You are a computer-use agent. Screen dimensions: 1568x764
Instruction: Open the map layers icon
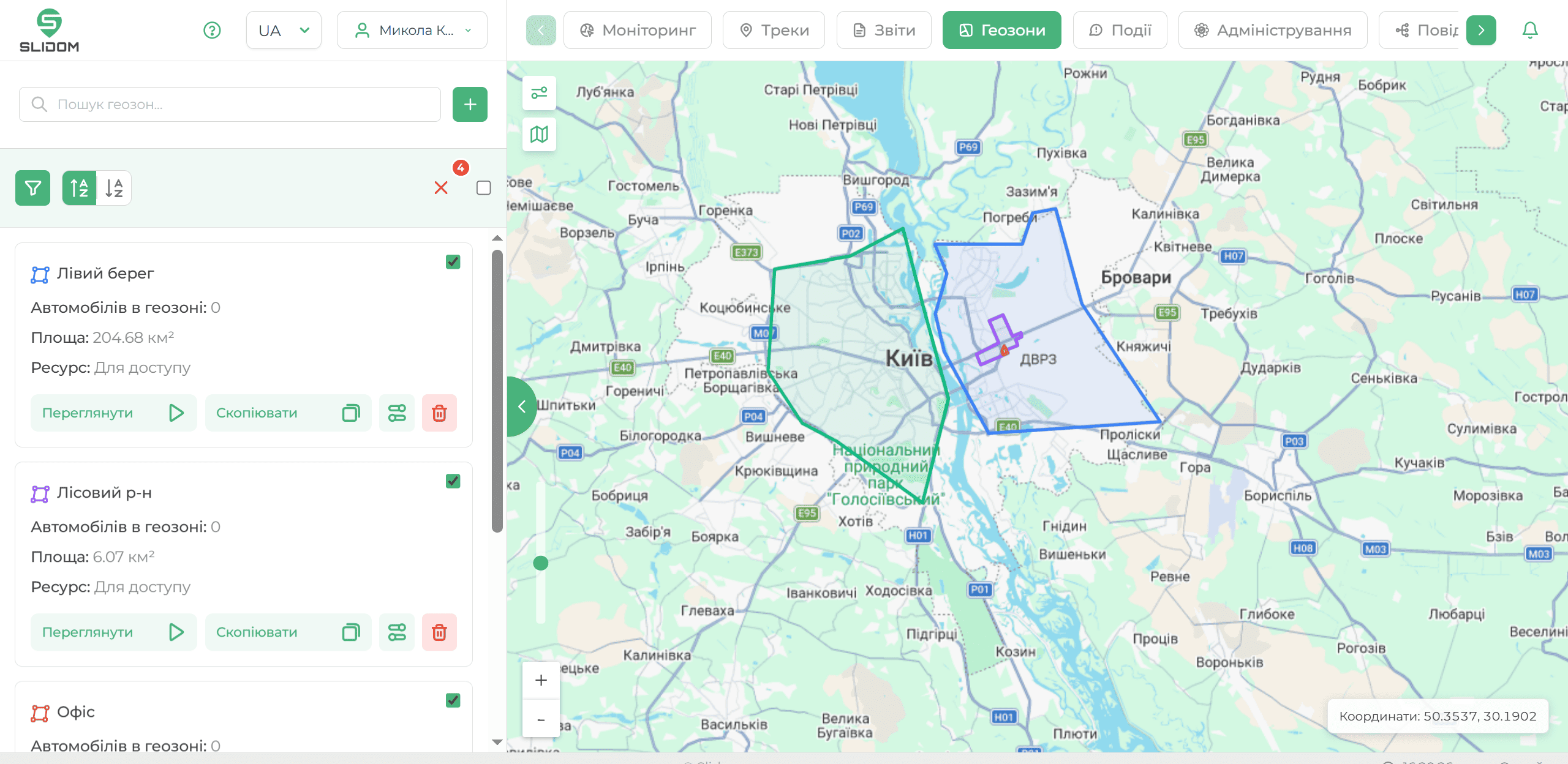point(539,134)
